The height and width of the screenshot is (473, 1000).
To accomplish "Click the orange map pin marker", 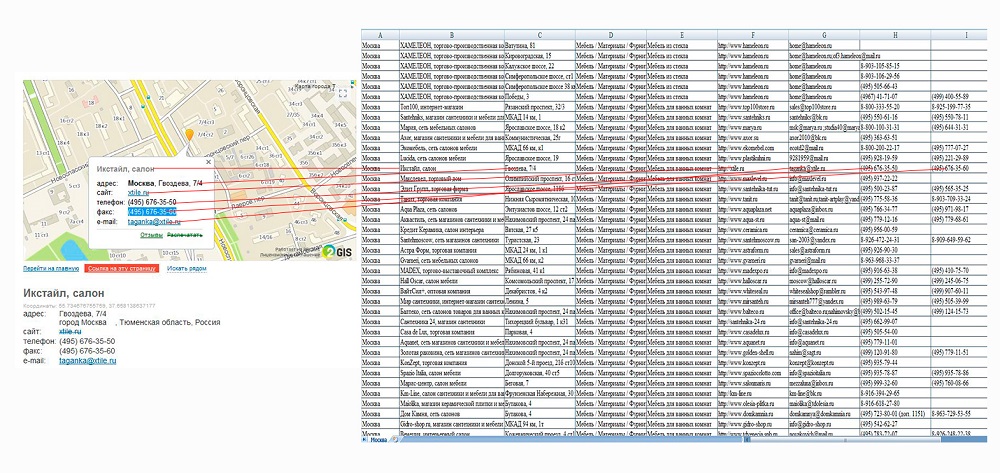I will (189, 133).
